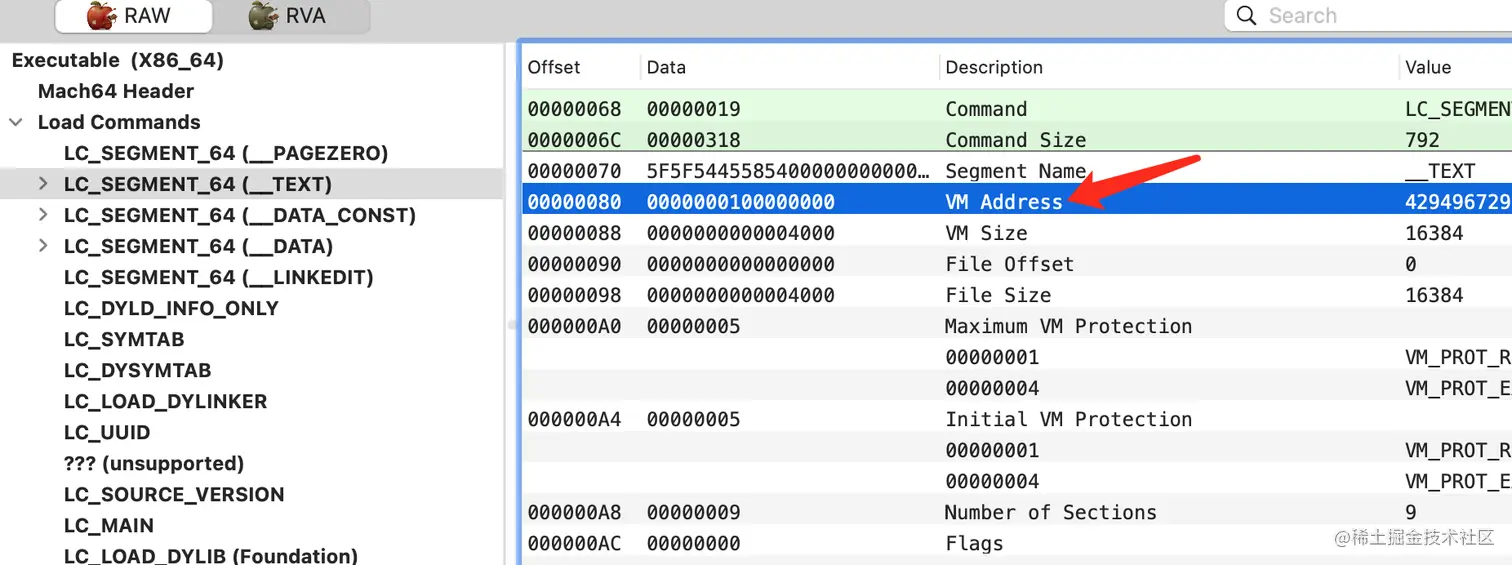This screenshot has height=565, width=1512.
Task: Select Executable (X86_64) root item
Action: coord(117,60)
